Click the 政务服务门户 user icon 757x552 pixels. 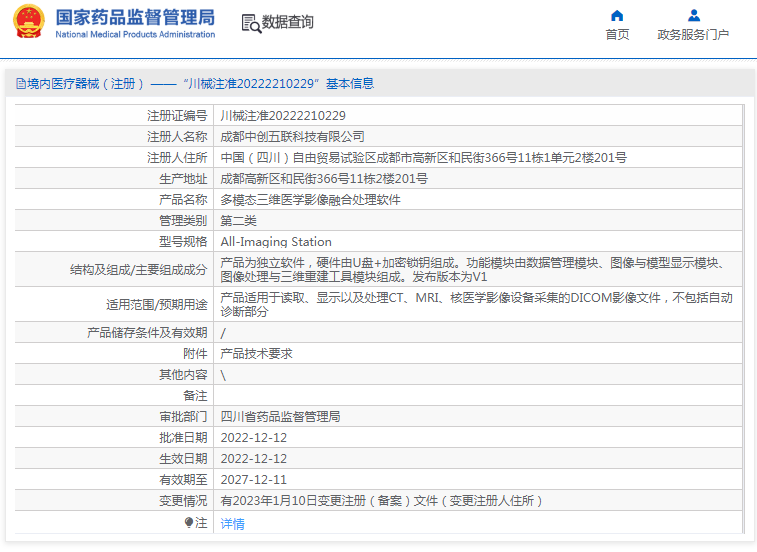click(694, 16)
